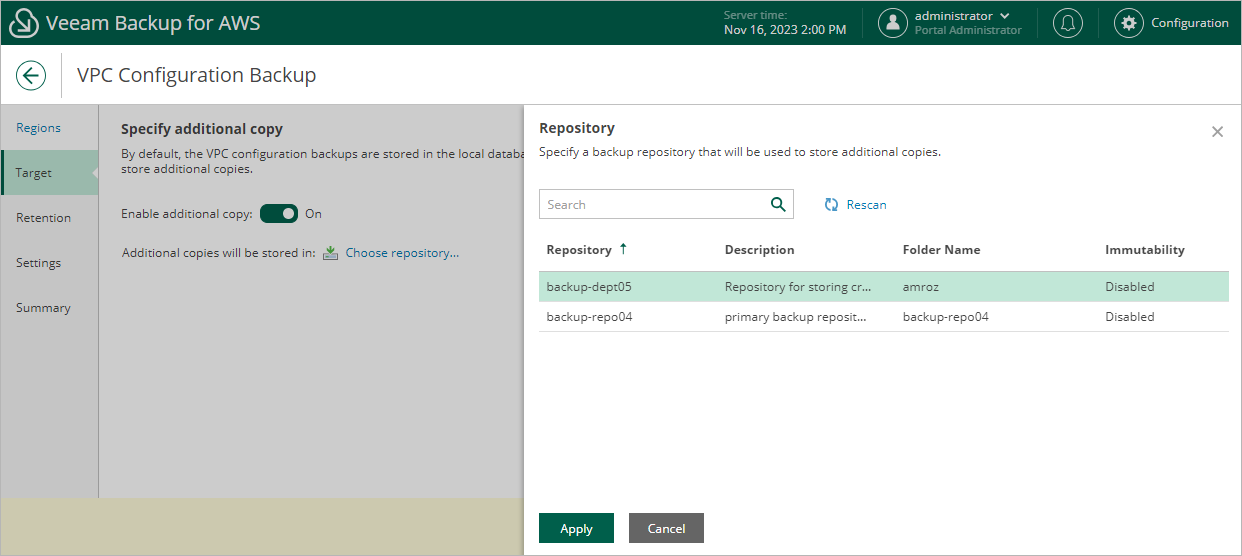Screen dimensions: 1242x556
Task: Click the Apply button
Action: point(576,528)
